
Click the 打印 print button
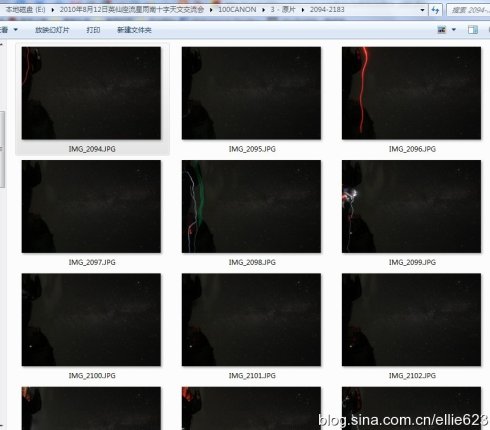point(93,30)
